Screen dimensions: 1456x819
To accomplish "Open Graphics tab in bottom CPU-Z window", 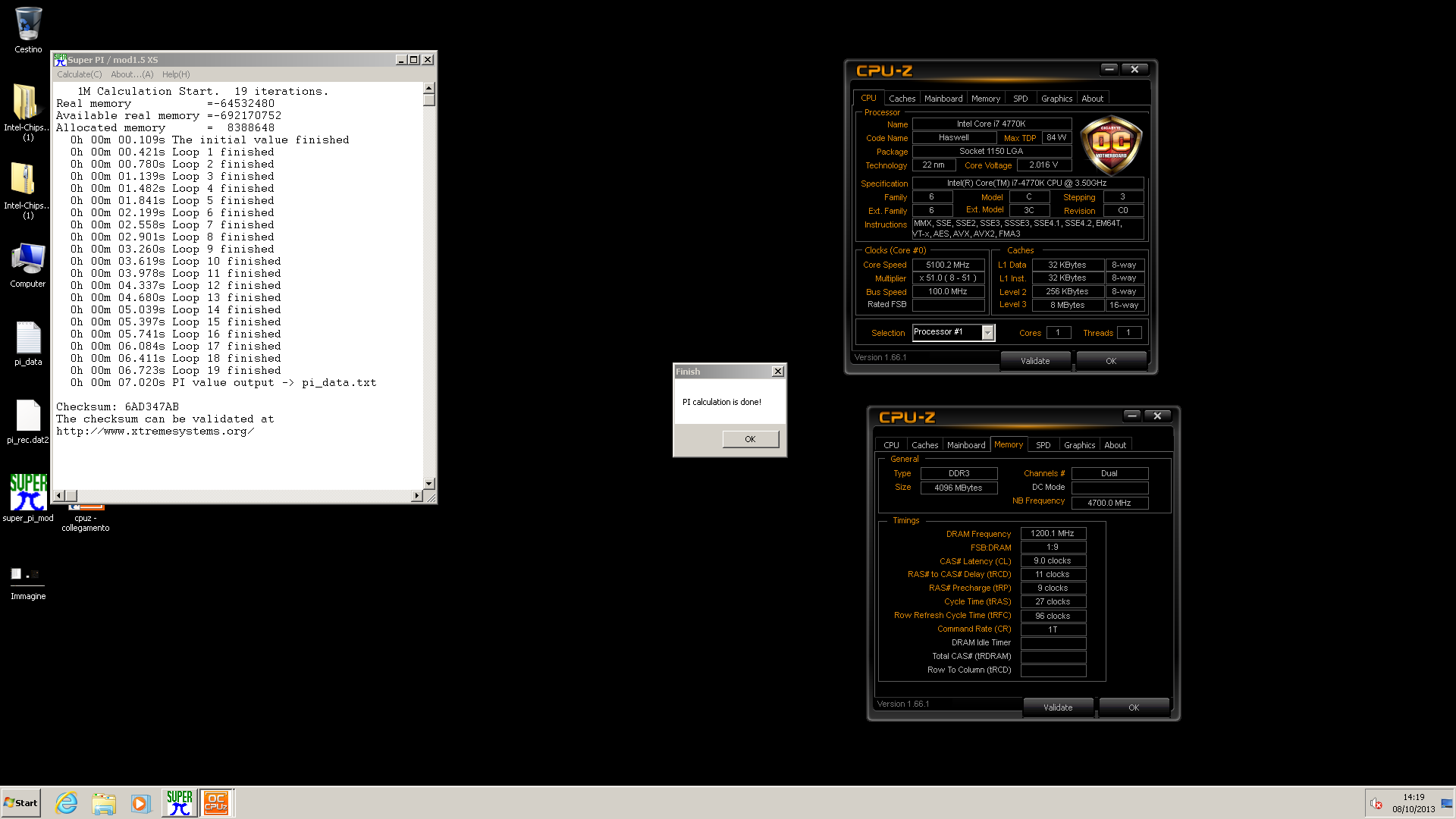I will 1079,445.
